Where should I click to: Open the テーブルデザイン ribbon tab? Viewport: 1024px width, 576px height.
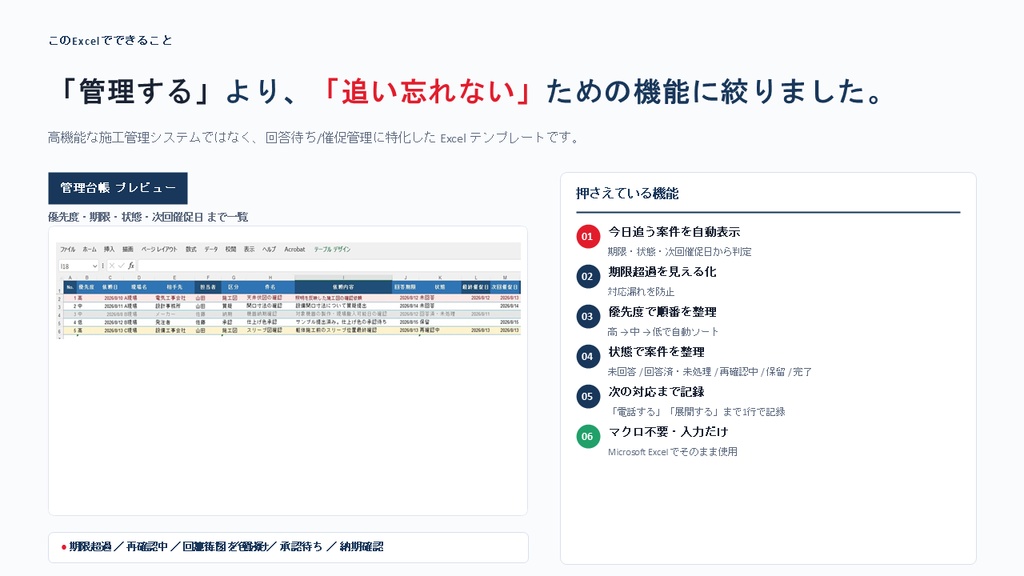click(x=332, y=249)
